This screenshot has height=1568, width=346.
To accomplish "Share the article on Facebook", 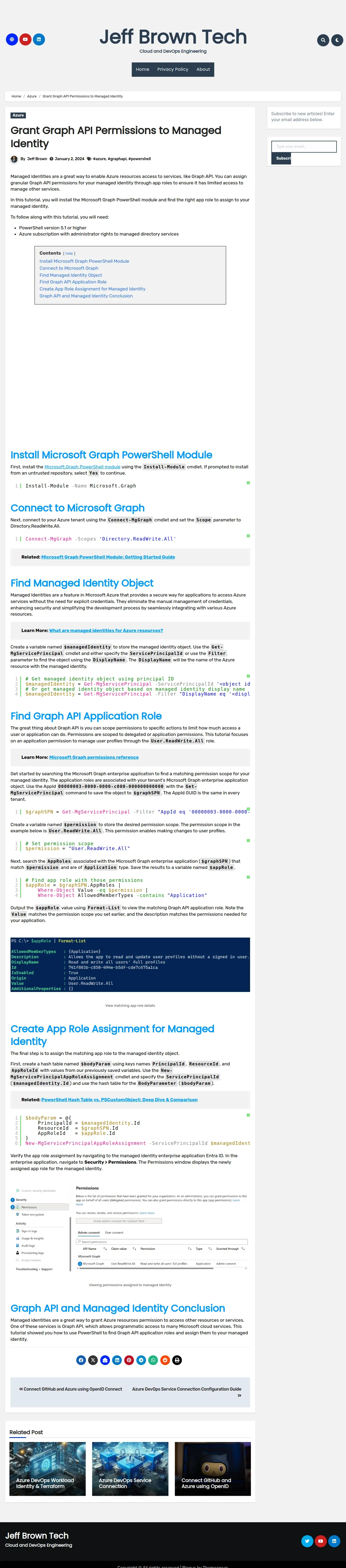I will point(81,1360).
